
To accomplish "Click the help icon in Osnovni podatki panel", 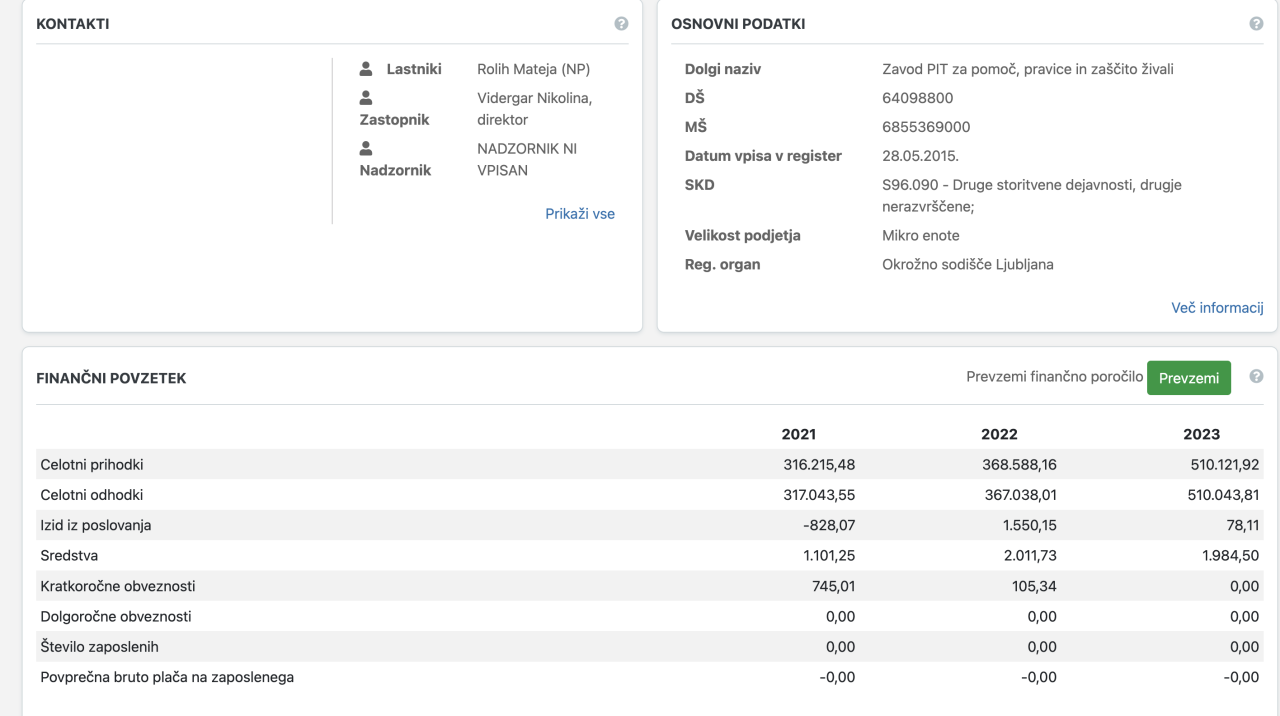I will click(x=1256, y=24).
